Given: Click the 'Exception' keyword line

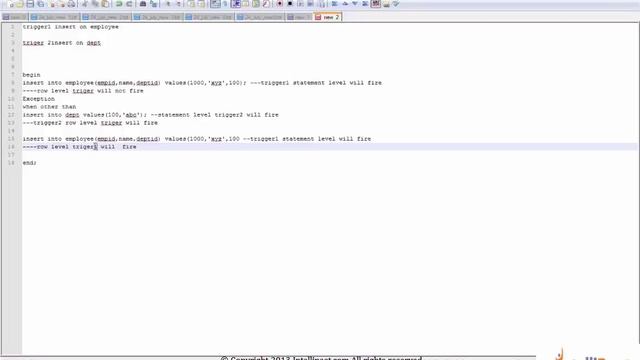Looking at the screenshot, I should [x=38, y=99].
